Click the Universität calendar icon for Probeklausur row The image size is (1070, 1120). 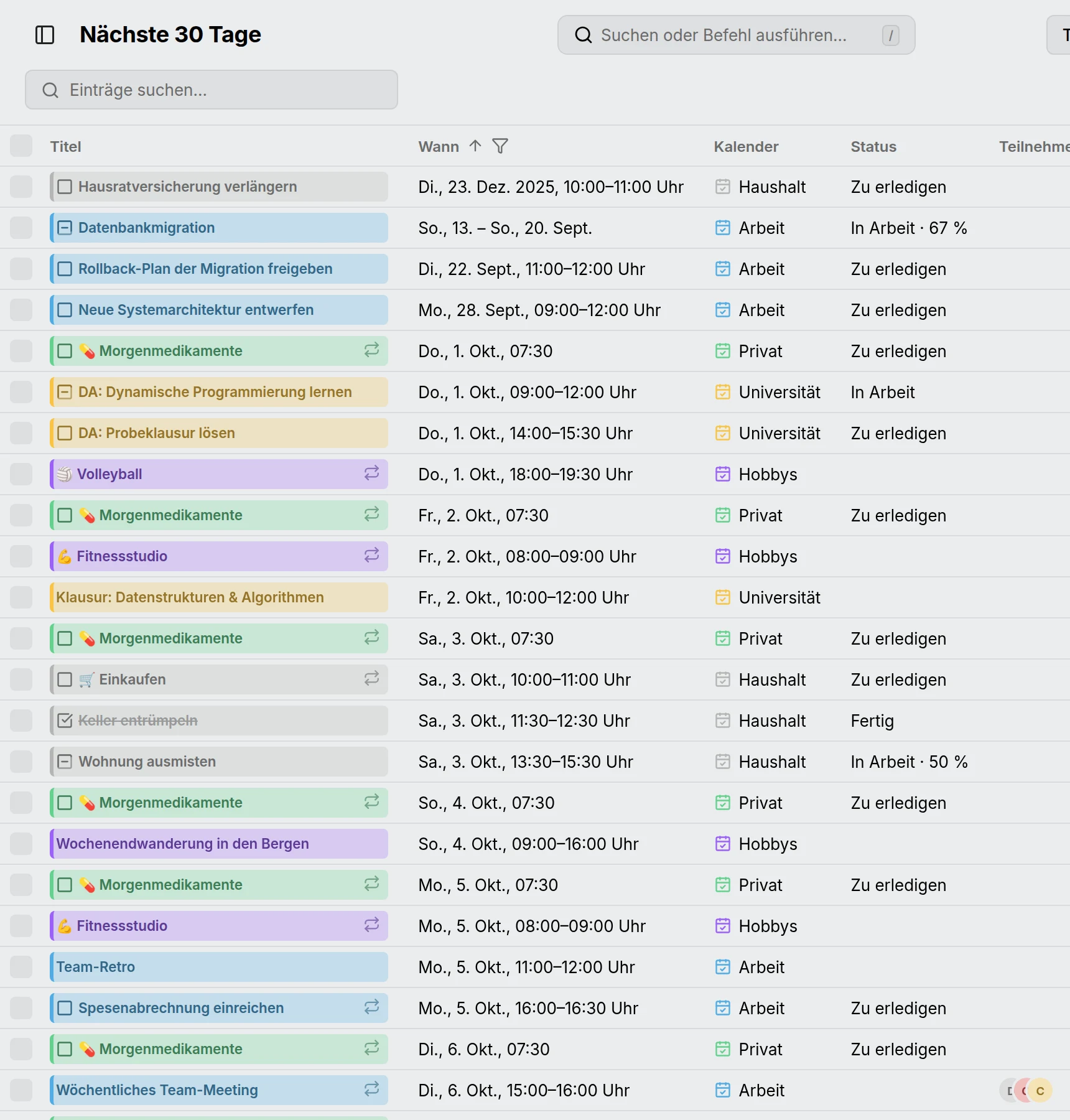(723, 433)
